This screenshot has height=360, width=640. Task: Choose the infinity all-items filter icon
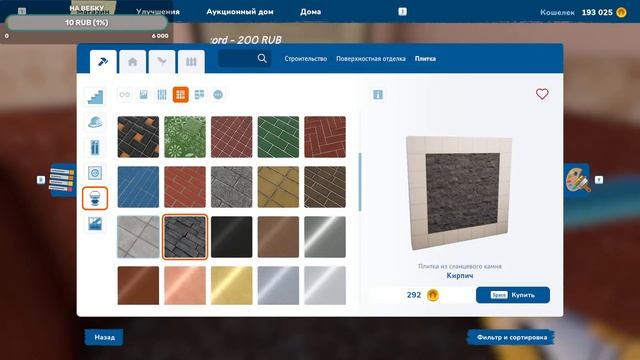[124, 95]
